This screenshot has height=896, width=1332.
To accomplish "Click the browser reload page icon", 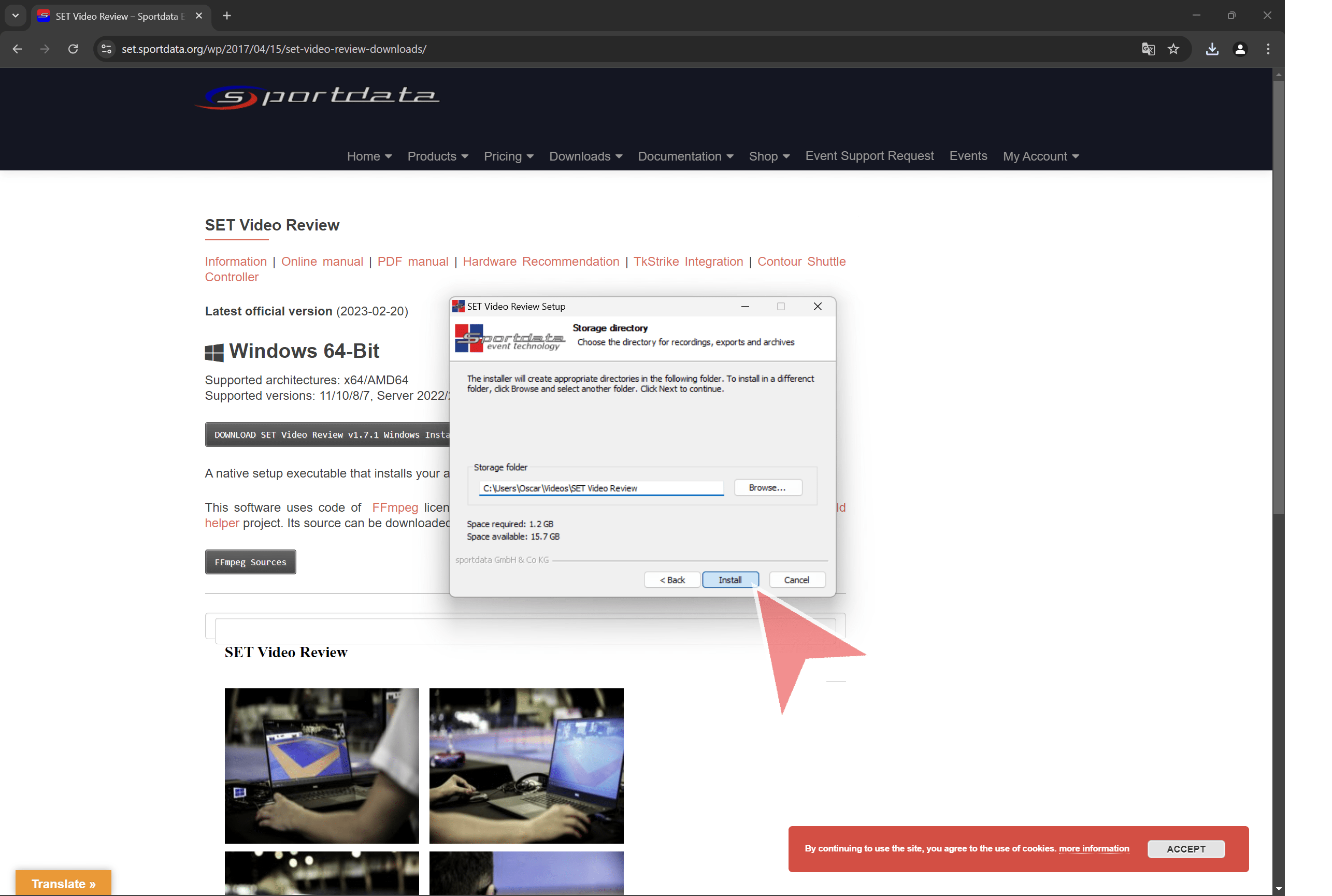I will click(x=73, y=49).
